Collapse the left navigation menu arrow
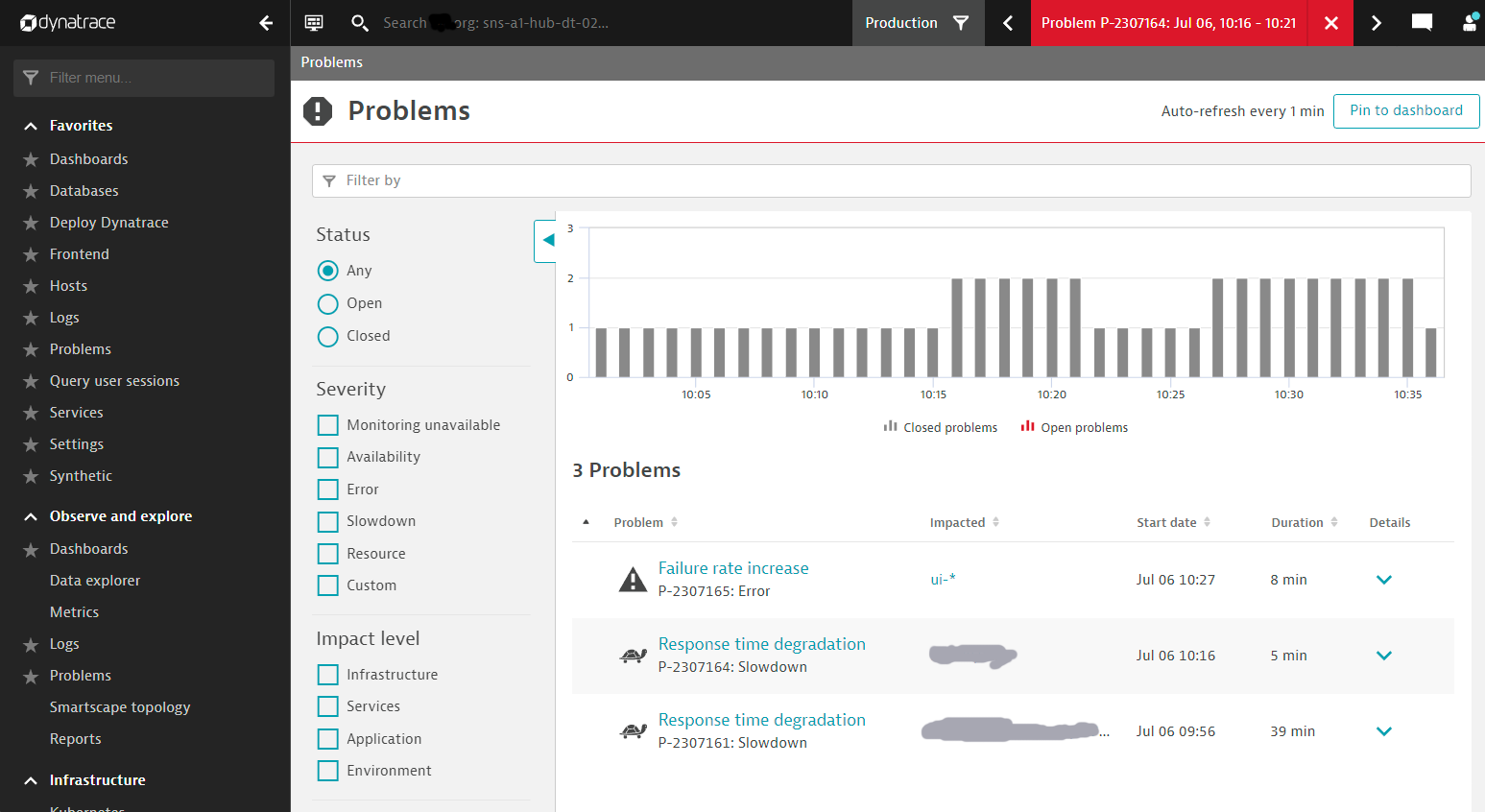 [266, 23]
